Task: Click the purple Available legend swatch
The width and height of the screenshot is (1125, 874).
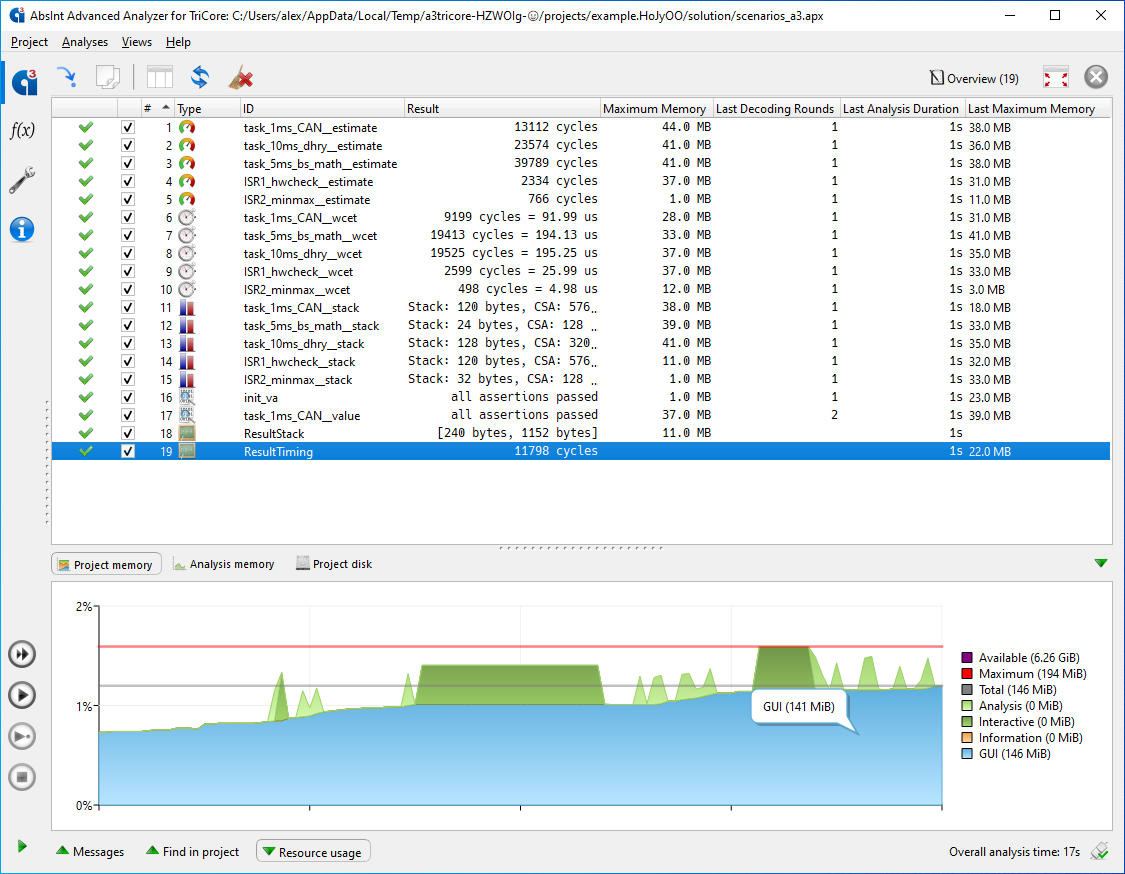Action: (x=966, y=657)
